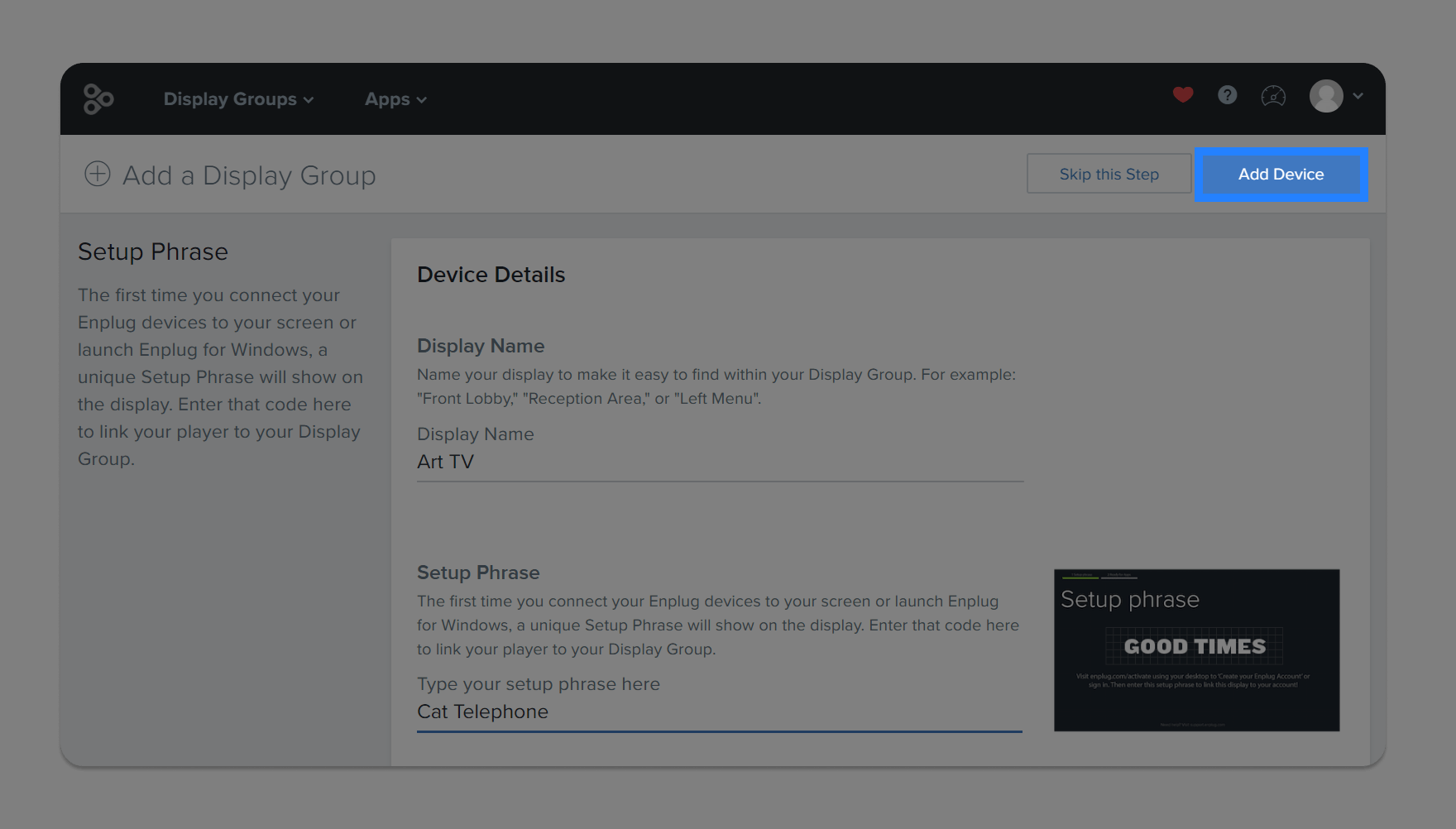Click the Add a Display Group heading
This screenshot has width=1456, height=829.
coord(249,175)
